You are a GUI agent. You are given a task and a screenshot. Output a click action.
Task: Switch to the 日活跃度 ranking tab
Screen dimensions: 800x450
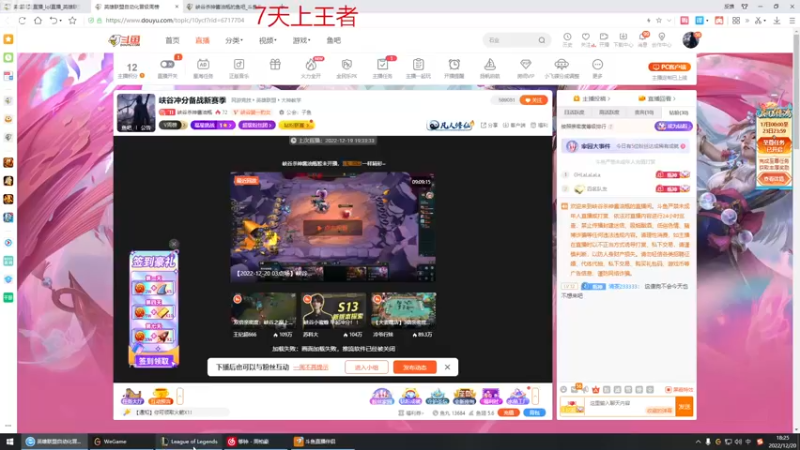pos(574,112)
